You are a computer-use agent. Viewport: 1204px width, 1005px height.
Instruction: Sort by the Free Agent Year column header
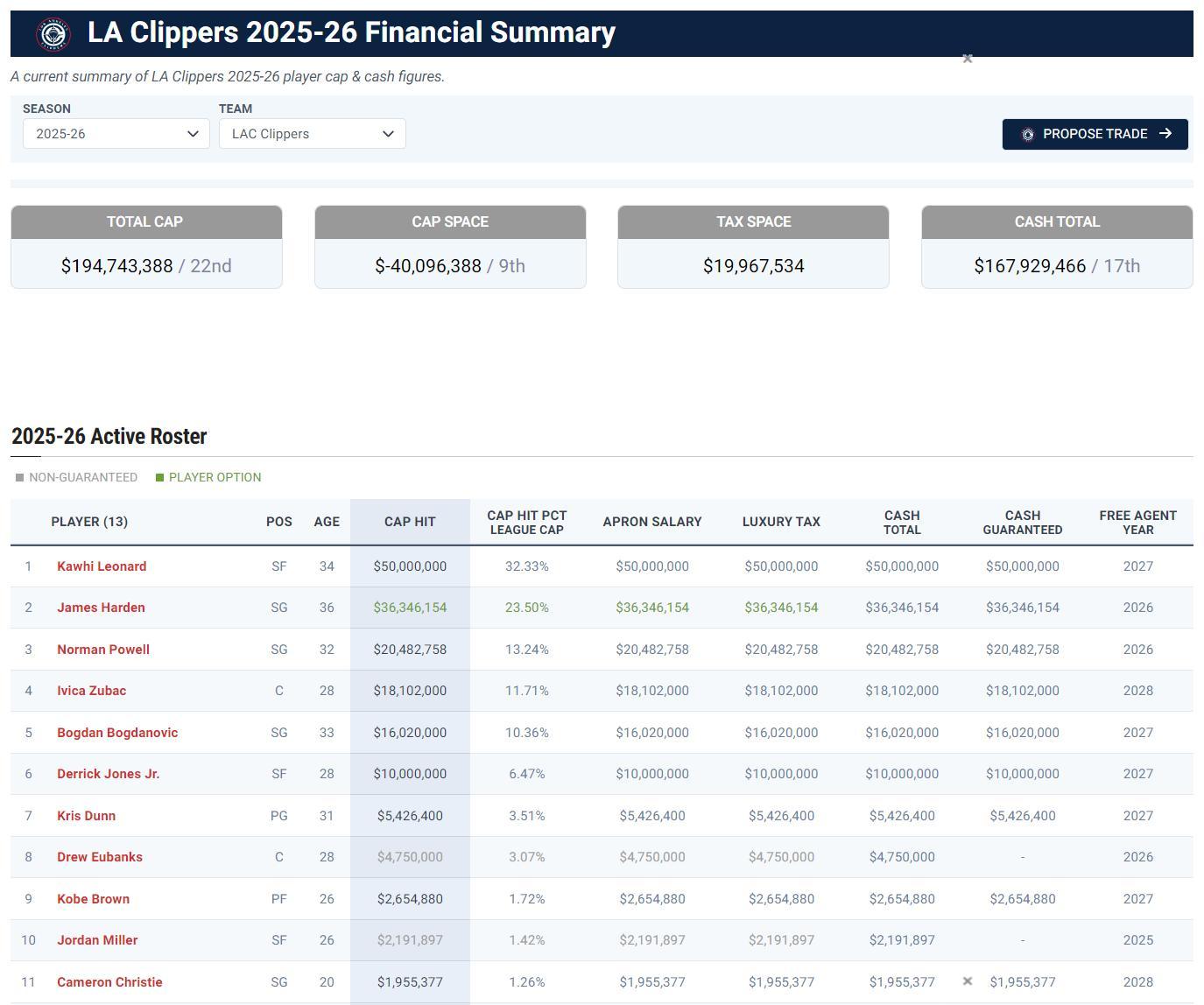pyautogui.click(x=1137, y=523)
